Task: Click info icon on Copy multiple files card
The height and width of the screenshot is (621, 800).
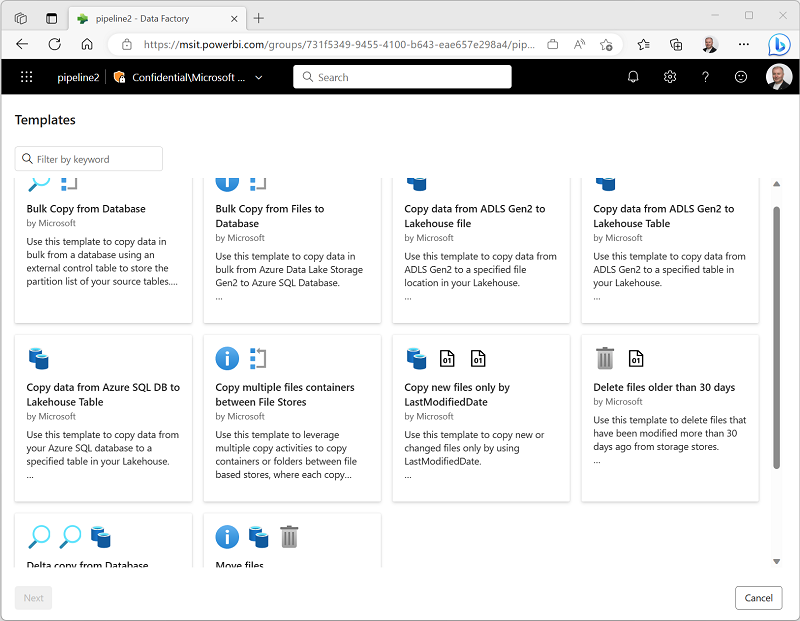Action: point(227,358)
